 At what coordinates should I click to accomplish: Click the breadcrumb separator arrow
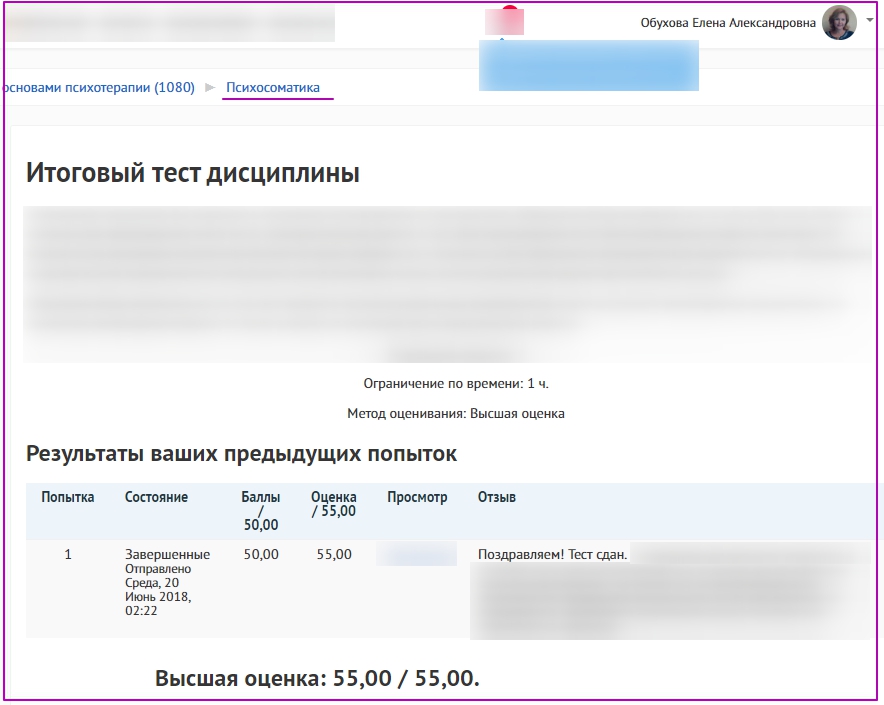pos(210,88)
